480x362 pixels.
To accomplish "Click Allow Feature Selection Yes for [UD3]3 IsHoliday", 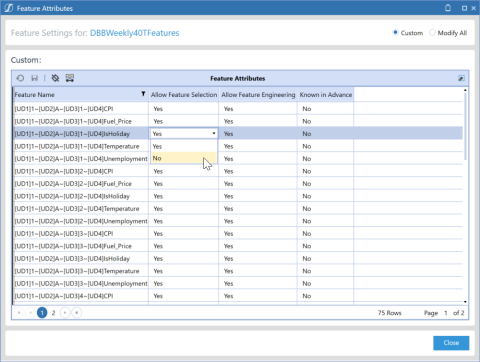I will tap(158, 258).
